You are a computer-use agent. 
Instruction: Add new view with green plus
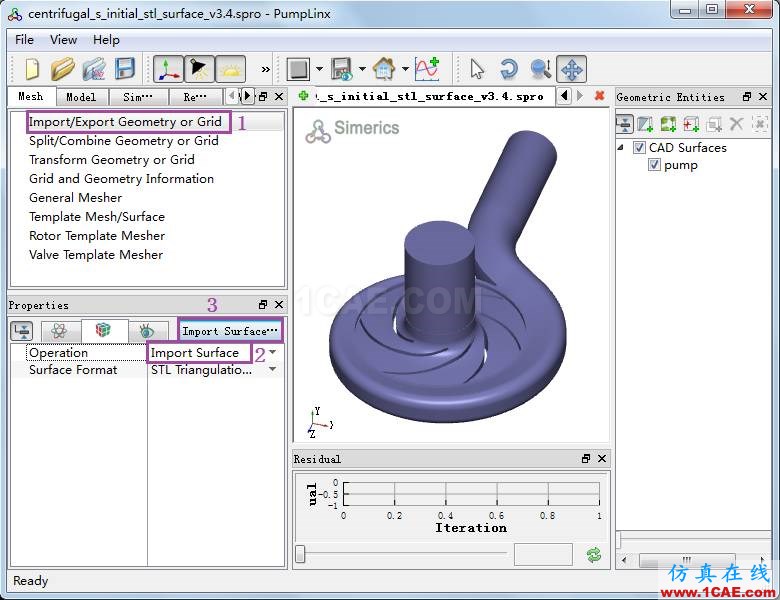click(x=303, y=96)
